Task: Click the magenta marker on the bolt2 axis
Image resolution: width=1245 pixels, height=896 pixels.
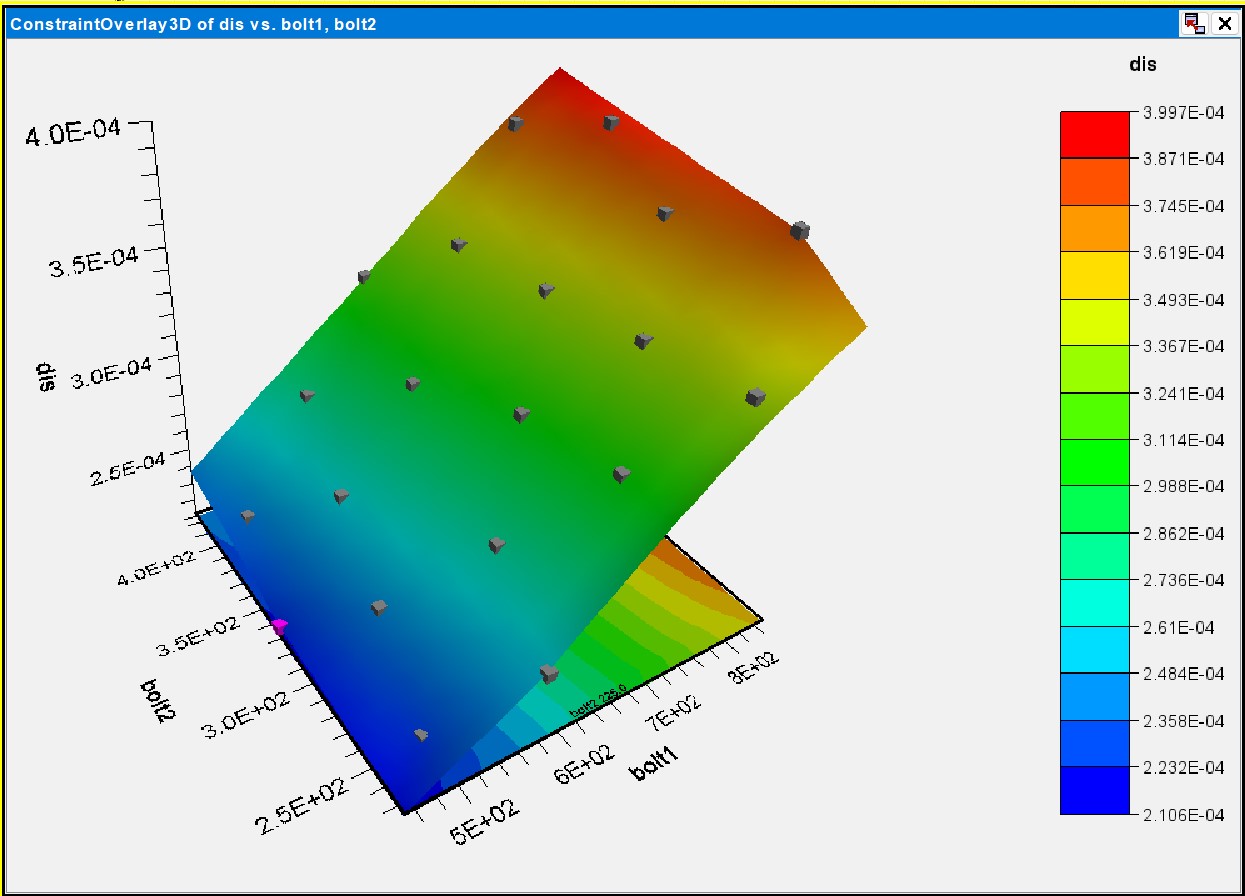Action: pyautogui.click(x=279, y=625)
